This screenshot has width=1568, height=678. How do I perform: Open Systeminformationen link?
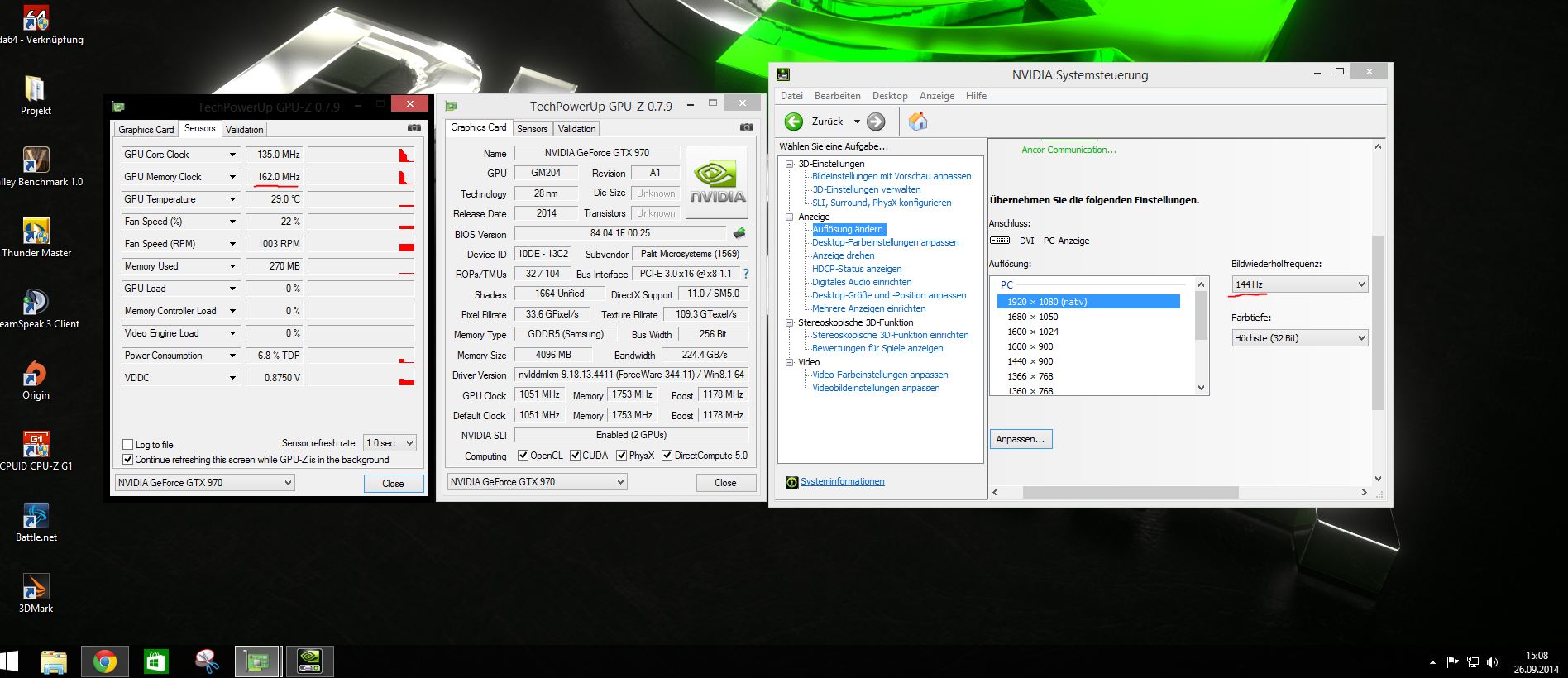pos(842,482)
